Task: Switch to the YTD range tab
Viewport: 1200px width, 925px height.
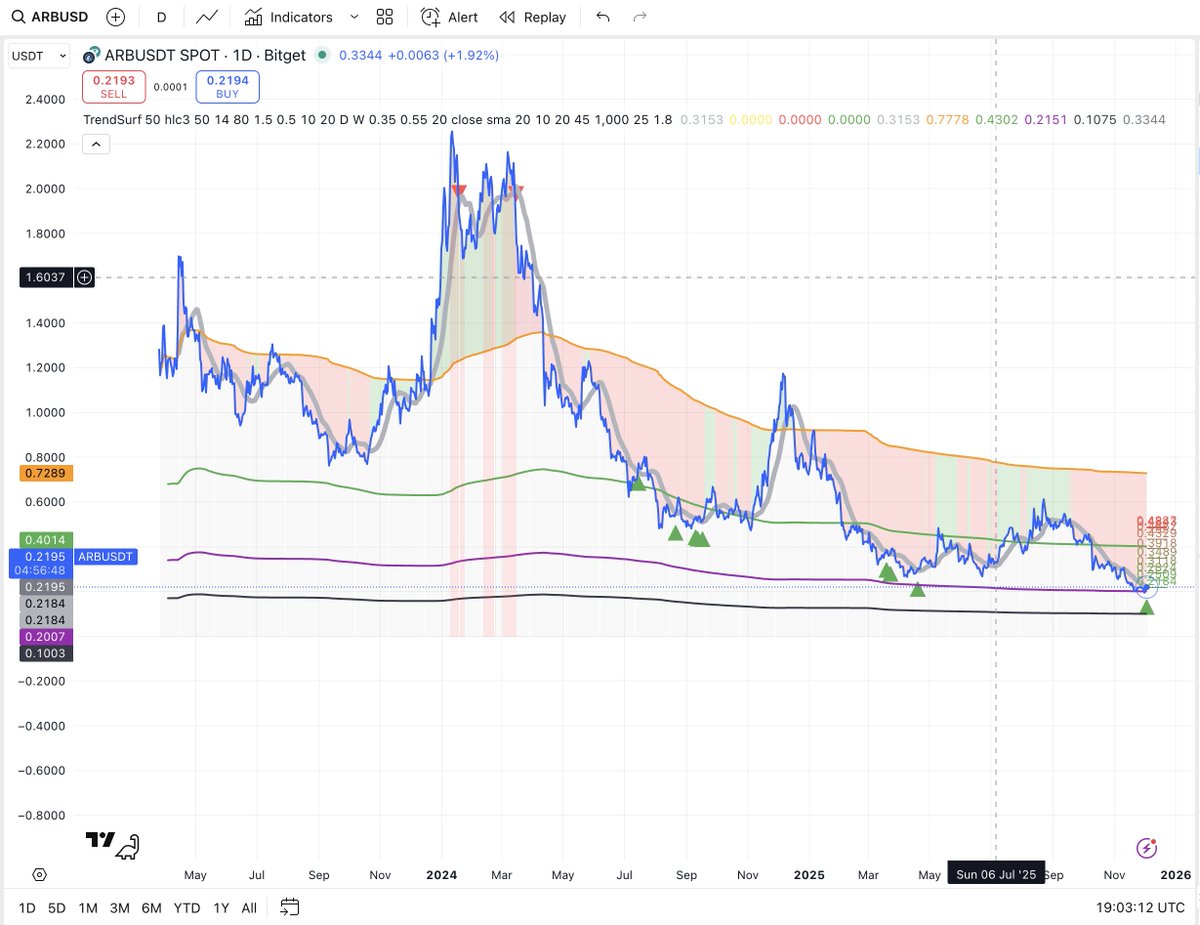Action: [186, 908]
